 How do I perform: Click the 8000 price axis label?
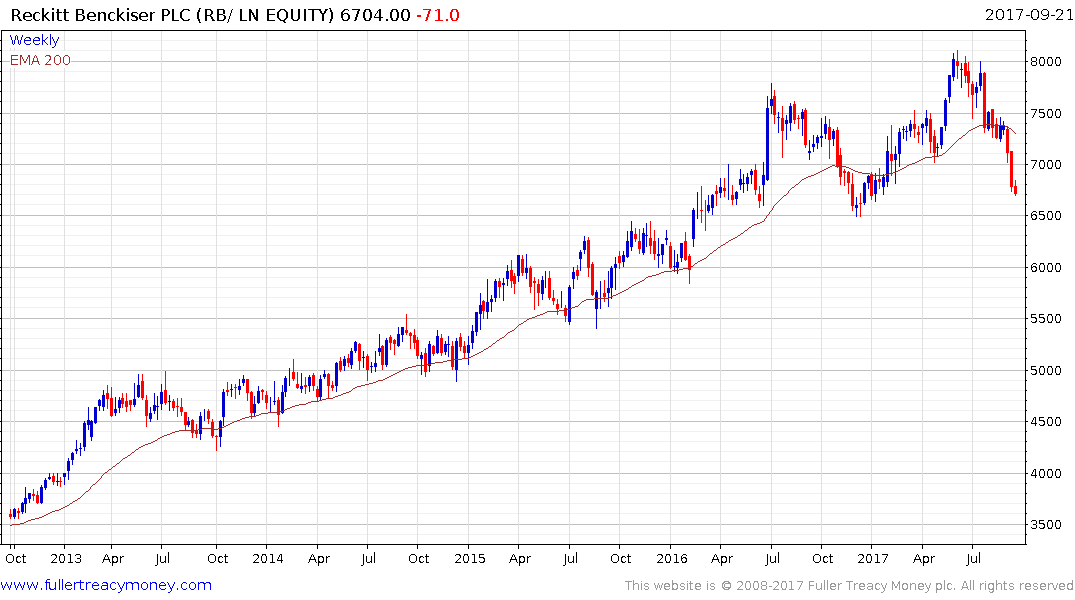point(1046,62)
